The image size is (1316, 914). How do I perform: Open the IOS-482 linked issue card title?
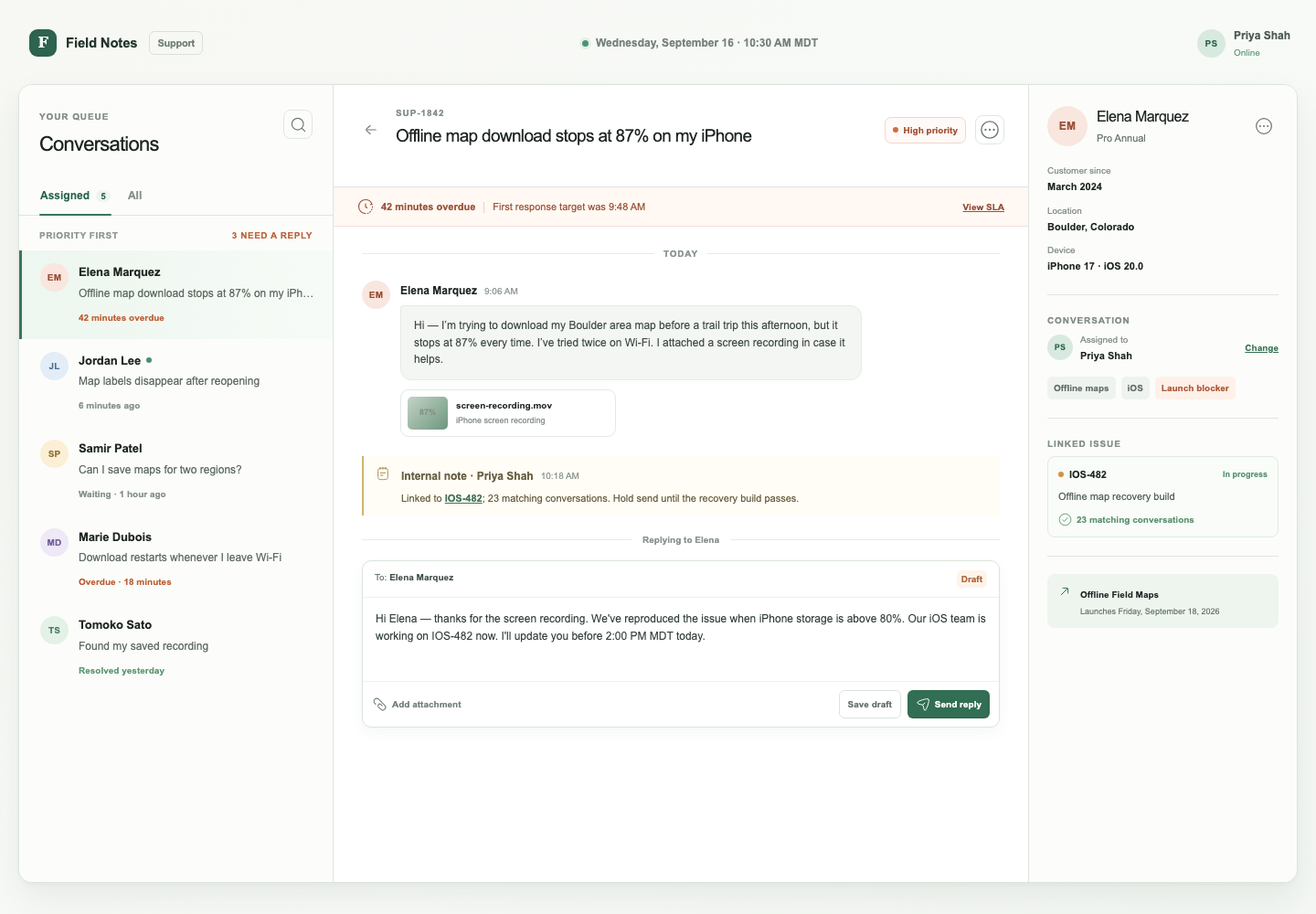[1088, 475]
